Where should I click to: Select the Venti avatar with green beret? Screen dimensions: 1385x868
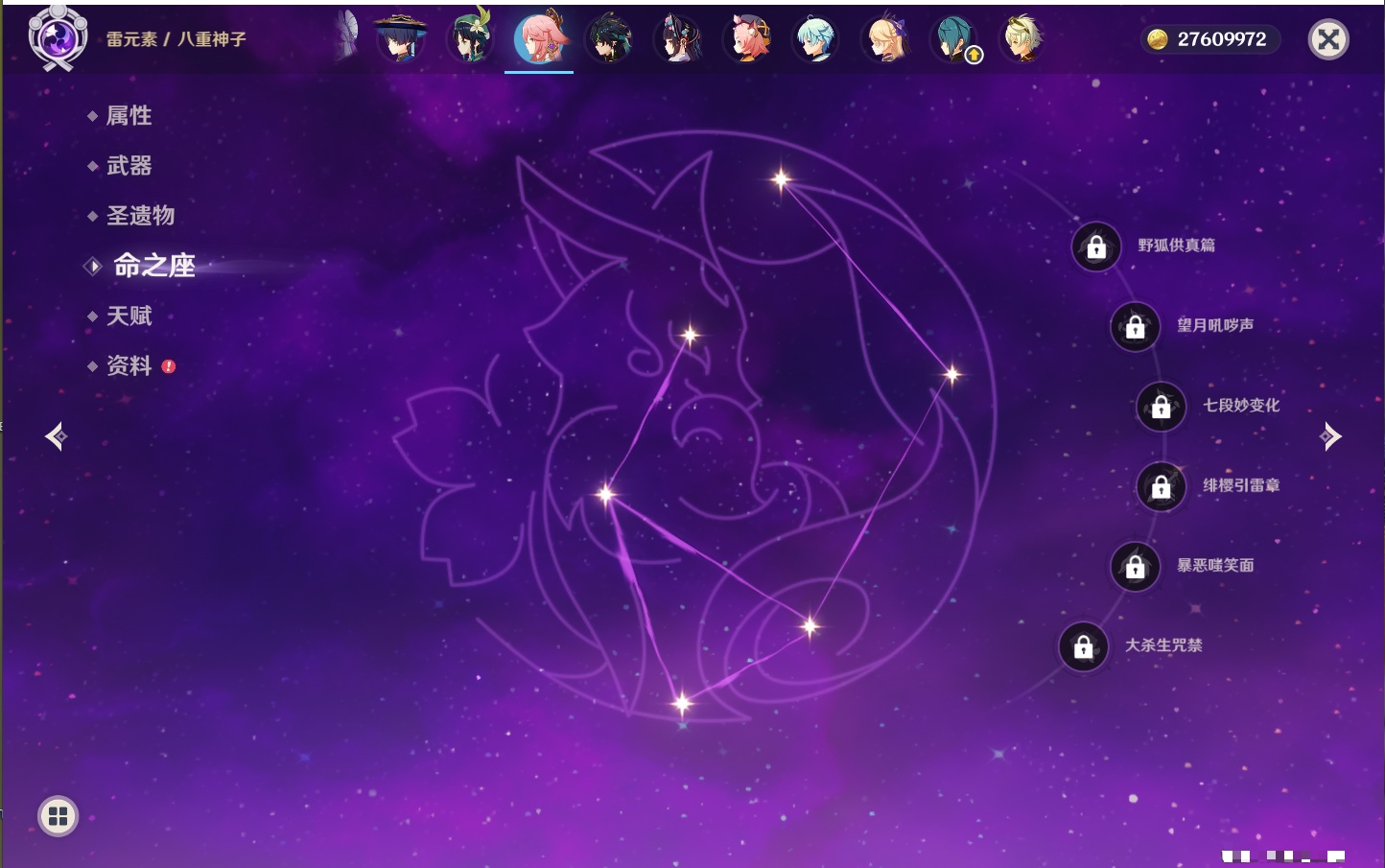coord(471,36)
